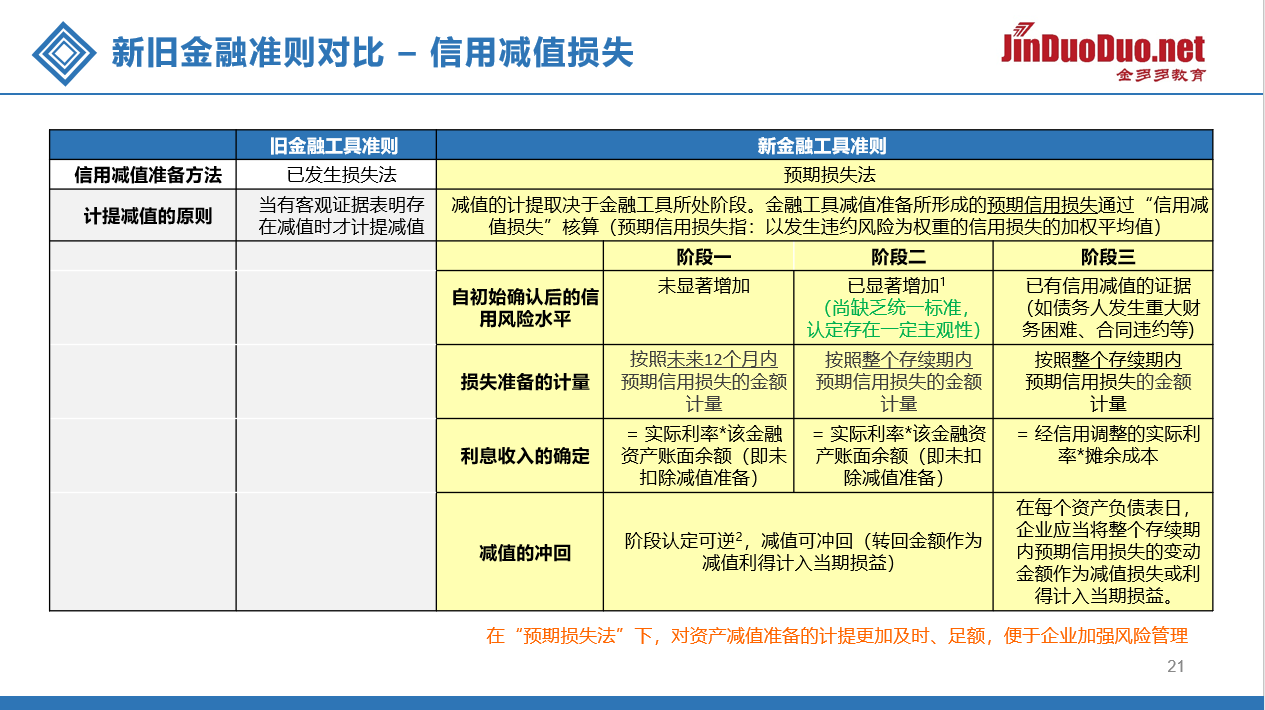Select the 减值的冲回 row label
Viewport: 1265px width, 710px height.
[x=519, y=552]
